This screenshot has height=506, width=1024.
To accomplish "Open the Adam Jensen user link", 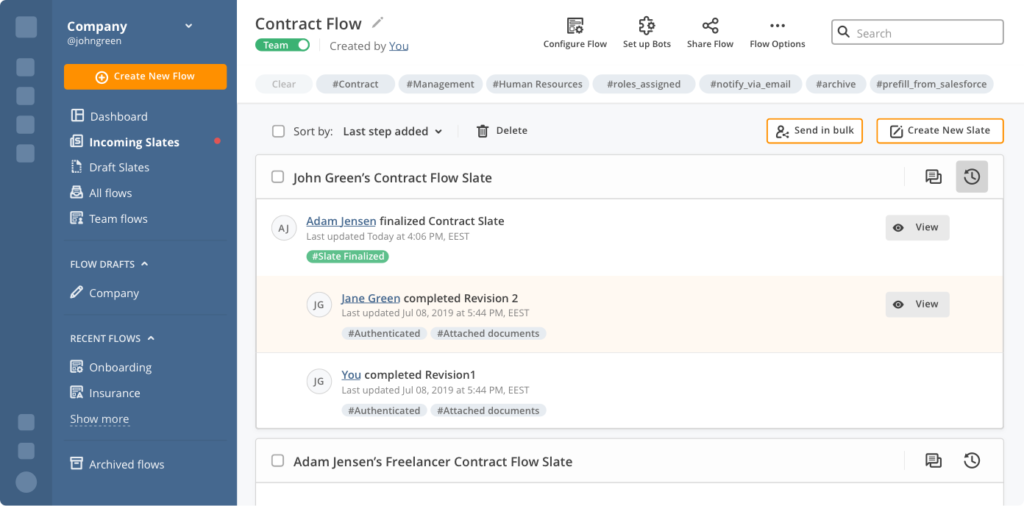I will click(x=341, y=221).
